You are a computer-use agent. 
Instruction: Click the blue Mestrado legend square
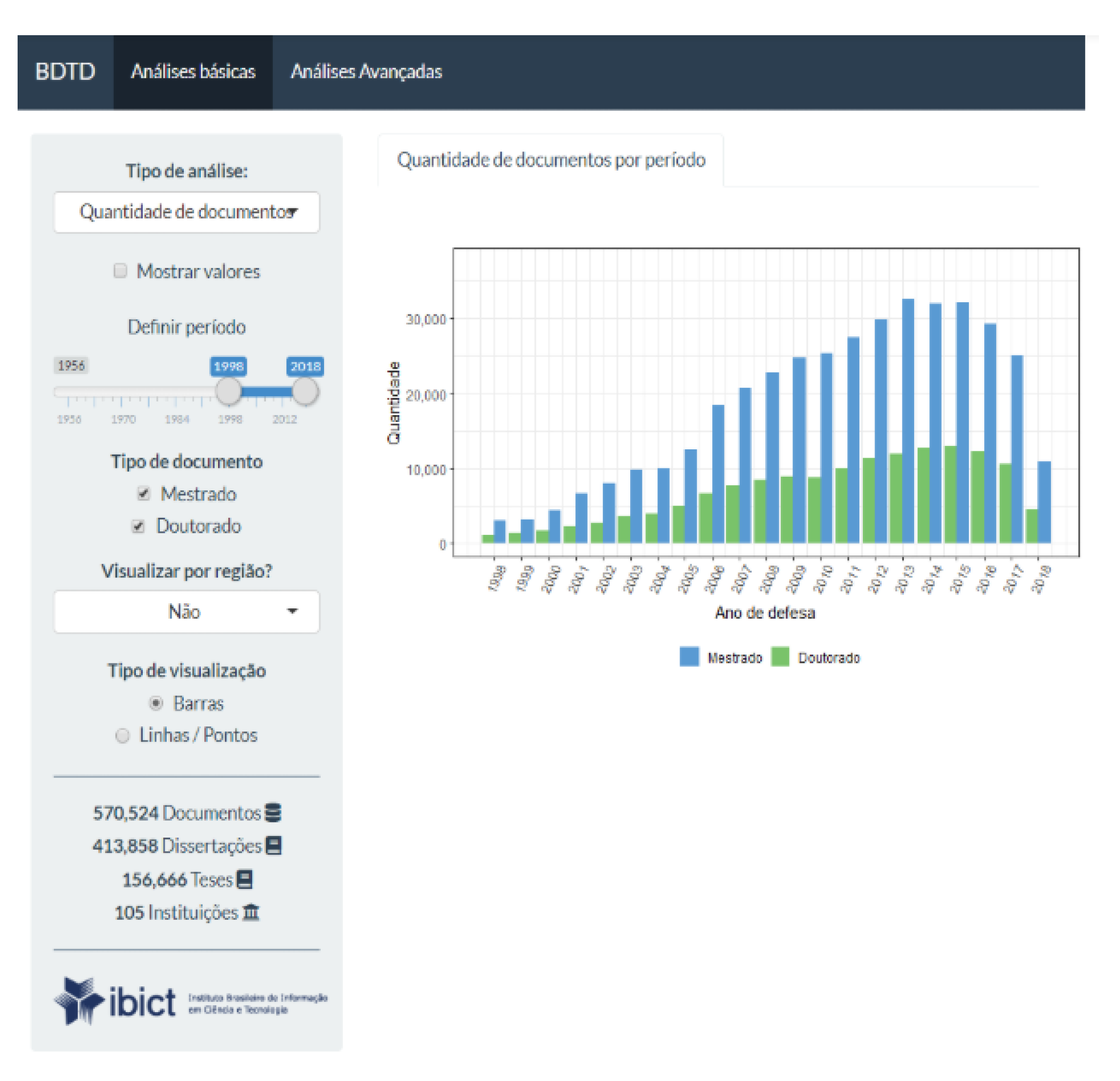(x=690, y=657)
